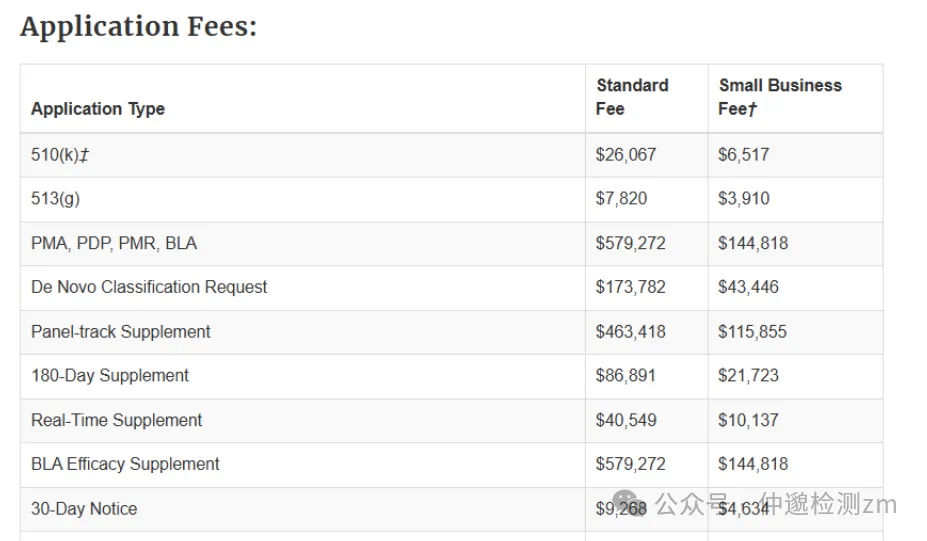The width and height of the screenshot is (927, 541).
Task: Click the $40,549 Real-Time standard fee
Action: point(626,420)
